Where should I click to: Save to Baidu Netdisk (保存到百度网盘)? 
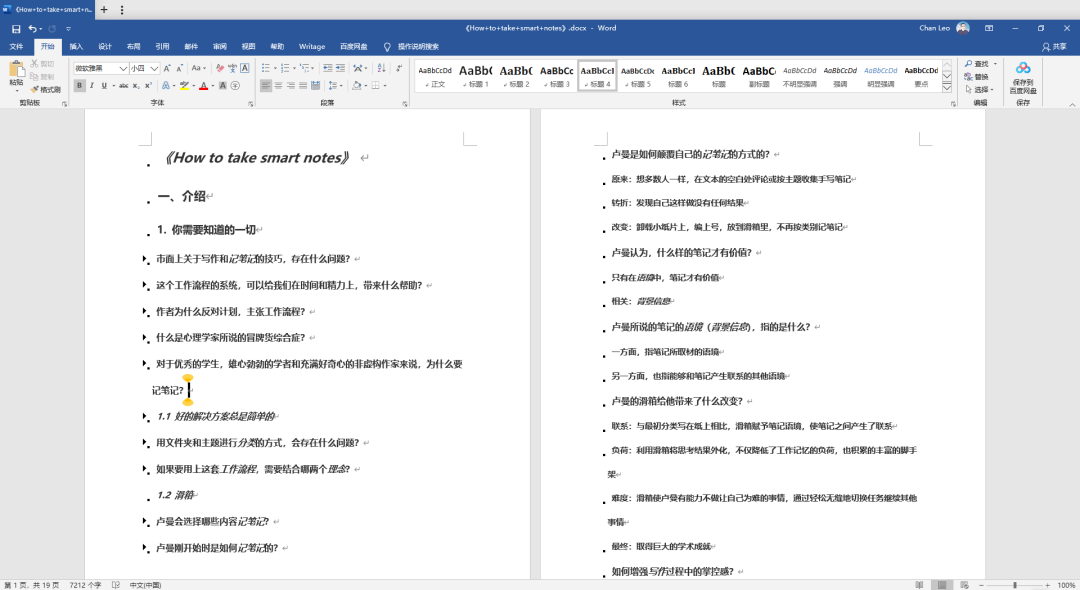(x=1023, y=77)
